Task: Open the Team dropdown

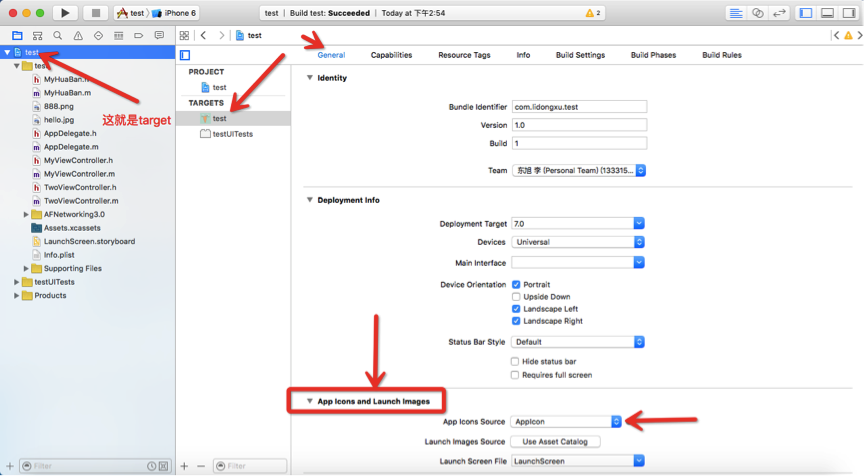Action: coord(579,170)
